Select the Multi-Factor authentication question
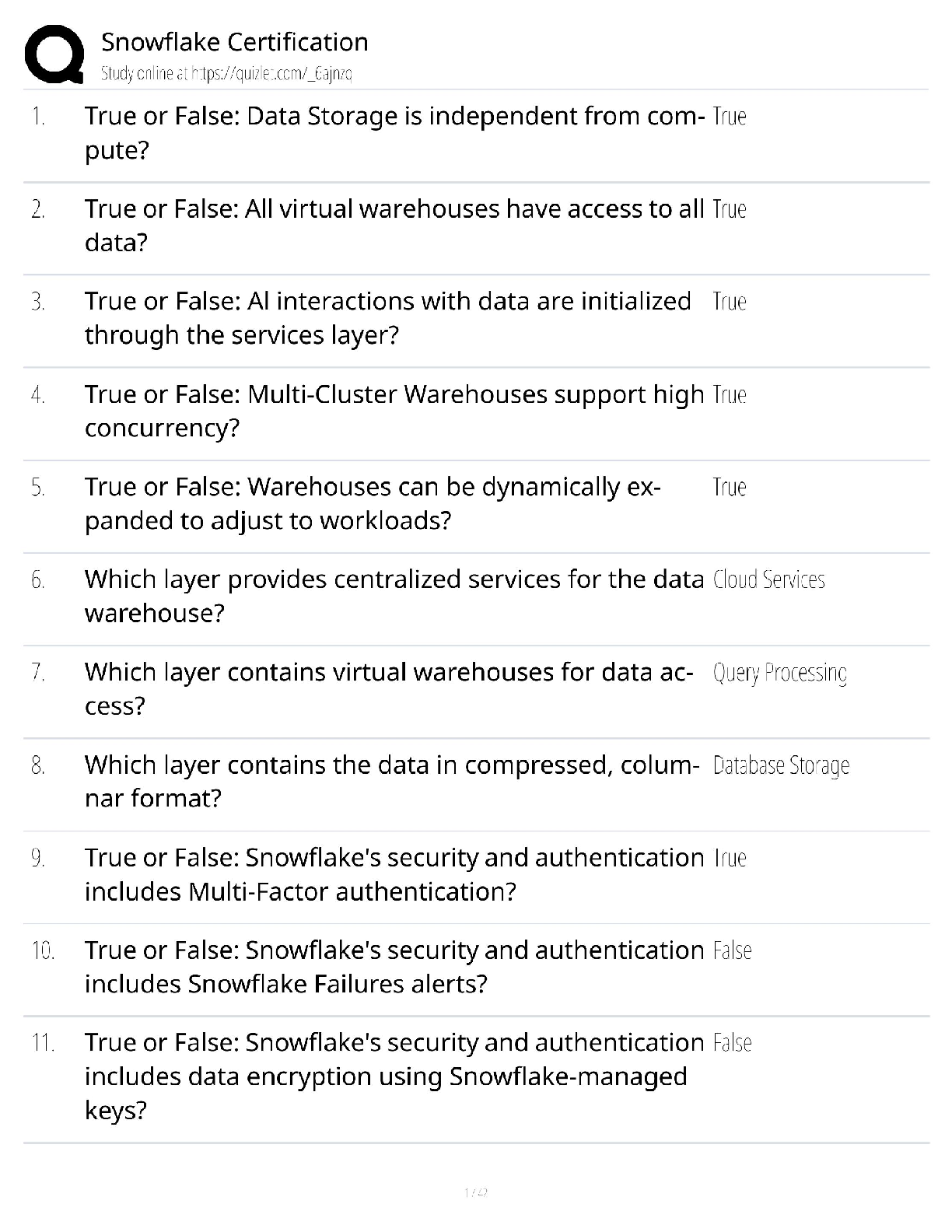The image size is (952, 1232). point(394,874)
